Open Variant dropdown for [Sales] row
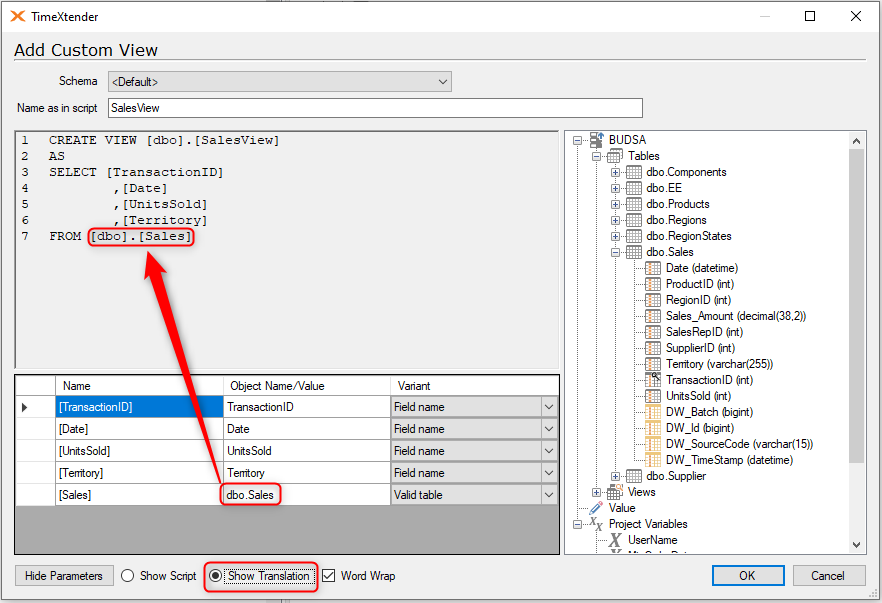Viewport: 882px width, 603px height. click(549, 494)
